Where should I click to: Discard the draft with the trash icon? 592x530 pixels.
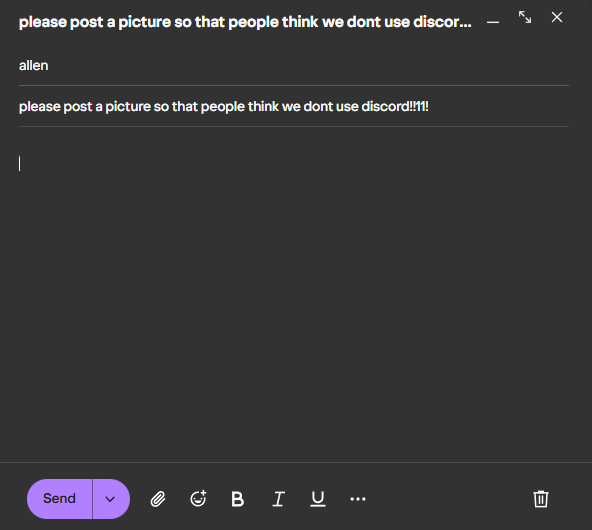tap(541, 499)
